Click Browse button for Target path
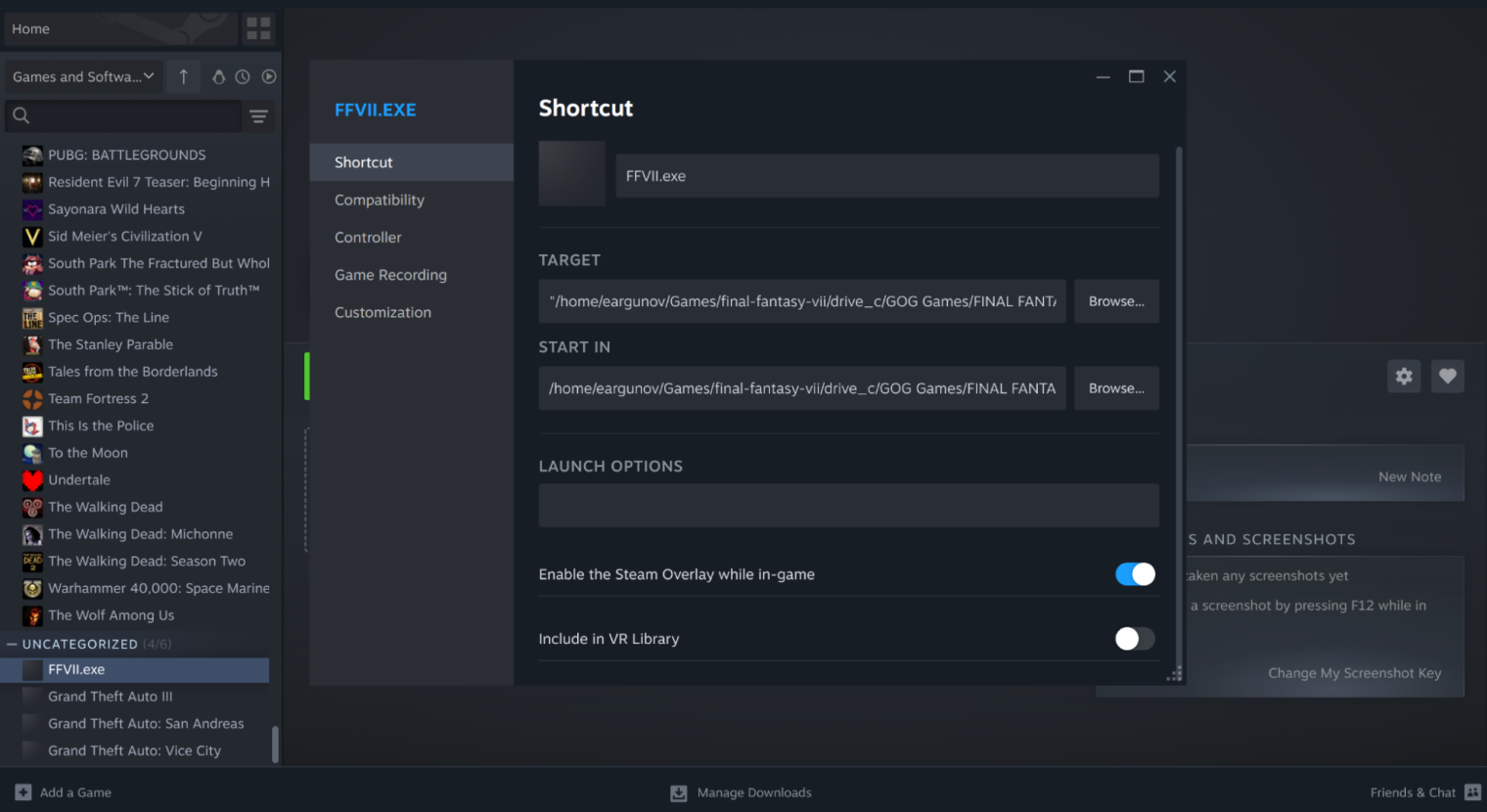Screen dimensions: 1487x812 click(x=1116, y=301)
